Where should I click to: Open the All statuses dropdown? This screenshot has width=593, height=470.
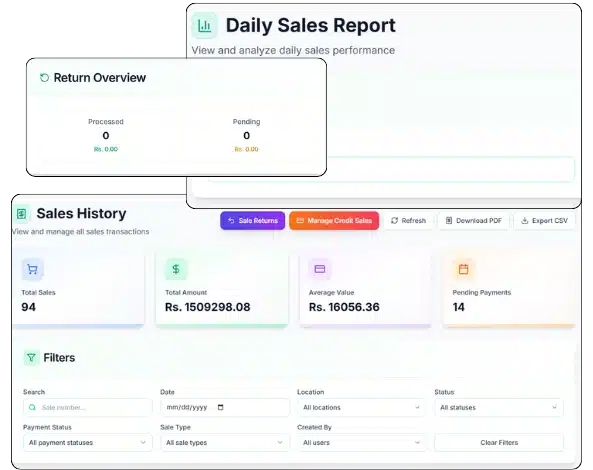click(x=499, y=407)
